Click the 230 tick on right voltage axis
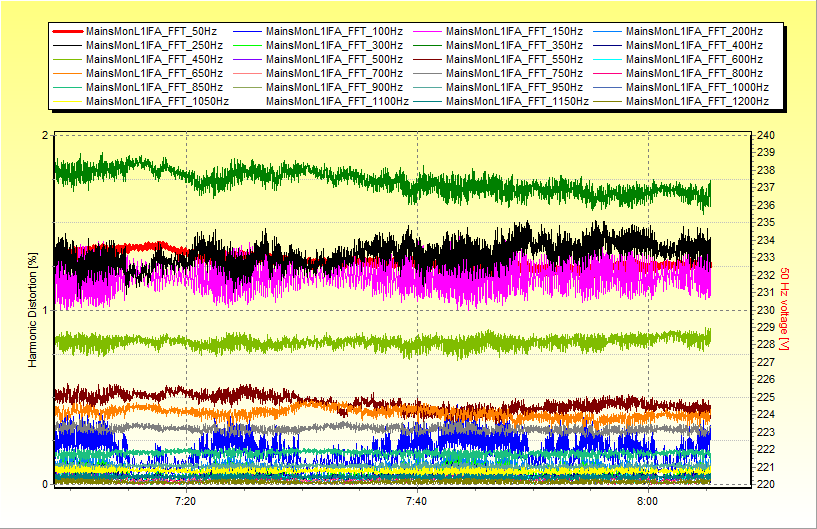The image size is (817, 529). coord(766,310)
